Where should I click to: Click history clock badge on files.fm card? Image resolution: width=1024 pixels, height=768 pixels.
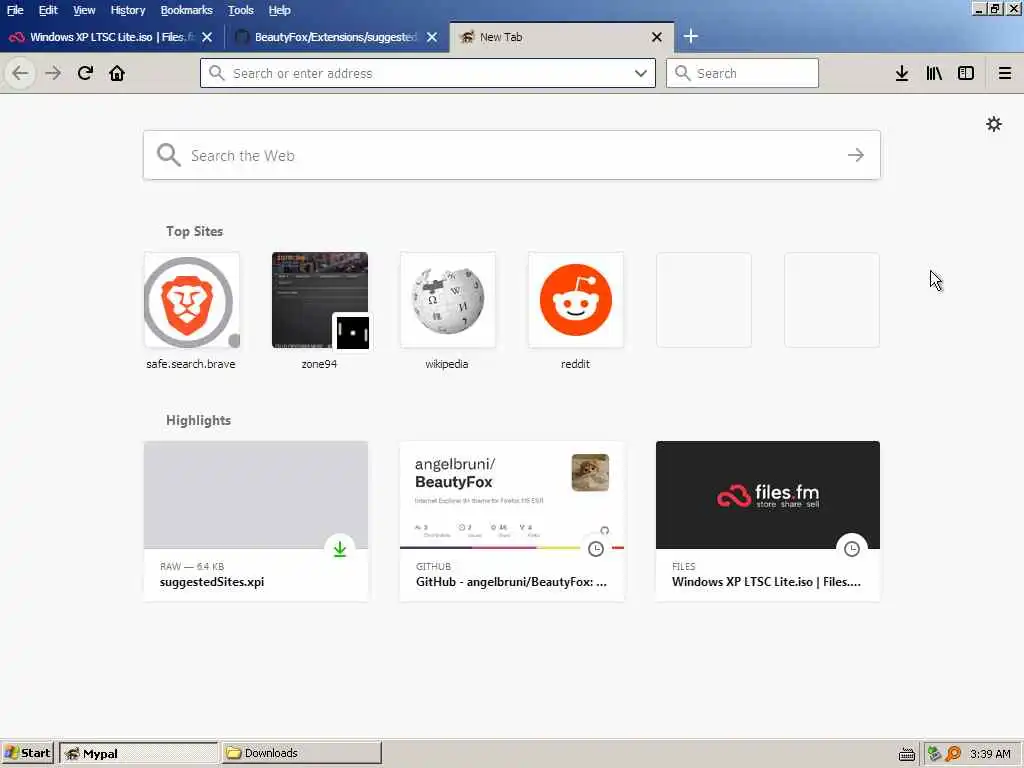click(852, 549)
